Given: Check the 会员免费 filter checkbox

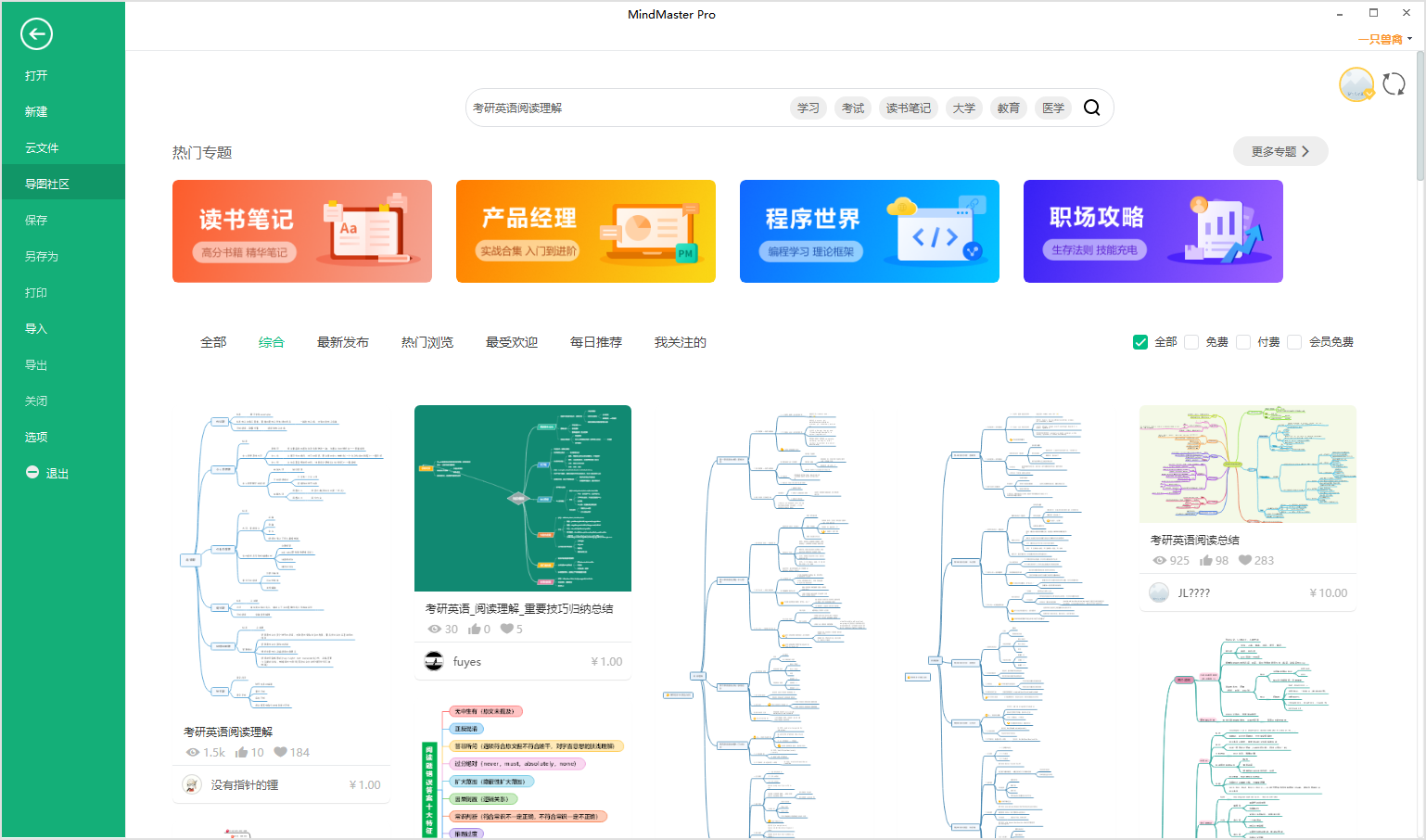Looking at the screenshot, I should click(1294, 342).
